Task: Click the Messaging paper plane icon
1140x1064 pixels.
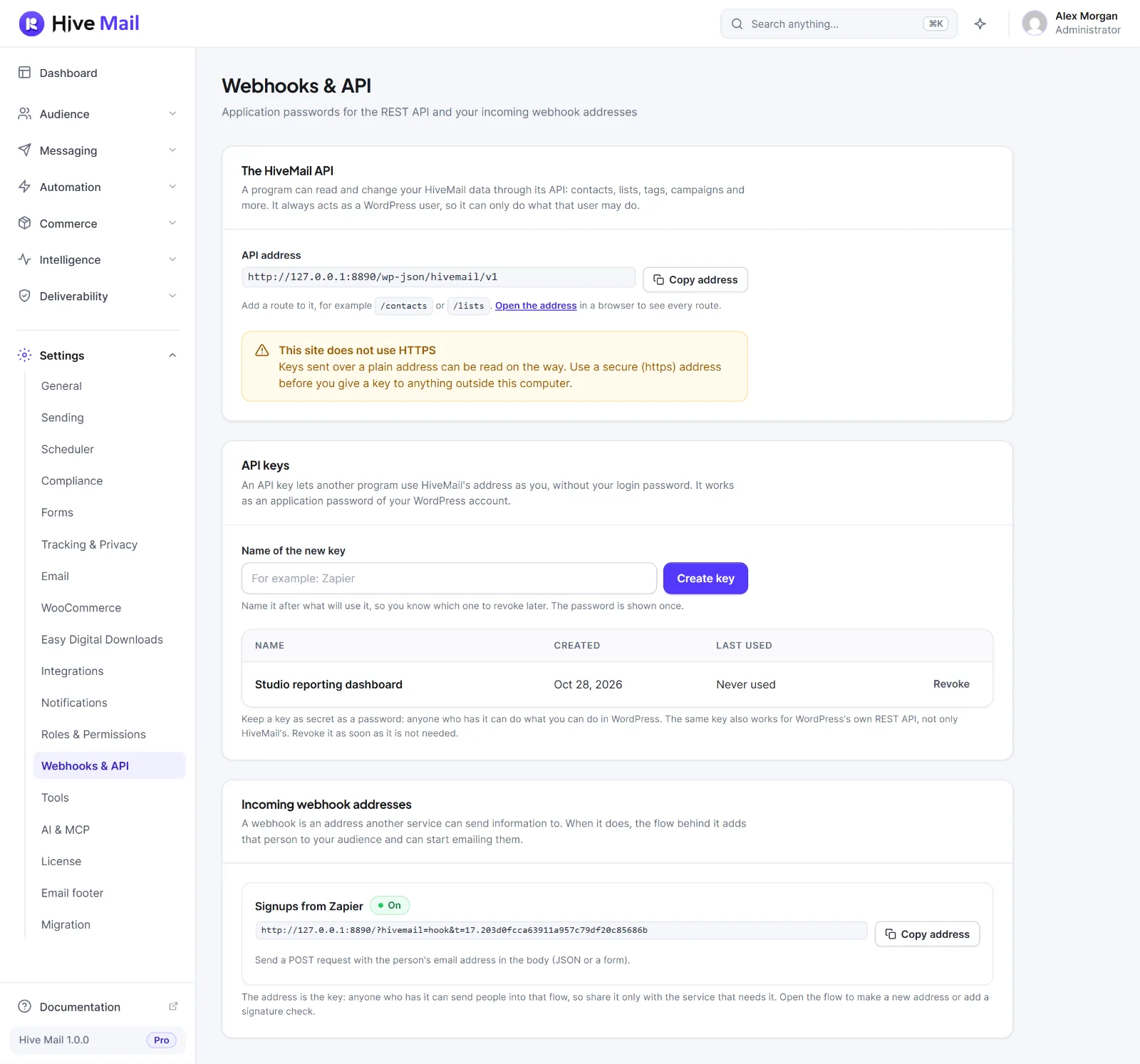Action: (24, 150)
